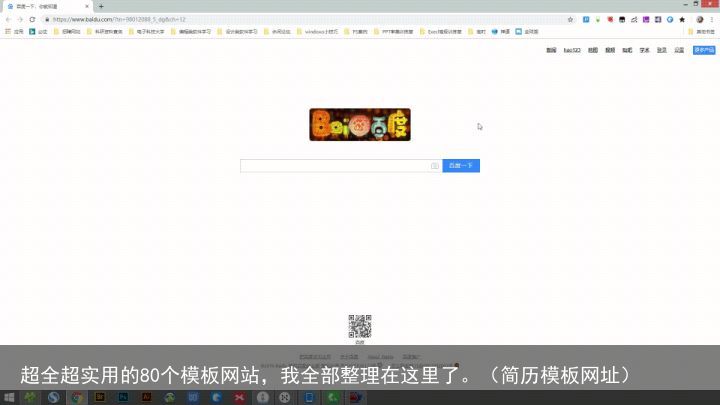Focus the baidu.com address bar
The width and height of the screenshot is (720, 405).
[308, 19]
